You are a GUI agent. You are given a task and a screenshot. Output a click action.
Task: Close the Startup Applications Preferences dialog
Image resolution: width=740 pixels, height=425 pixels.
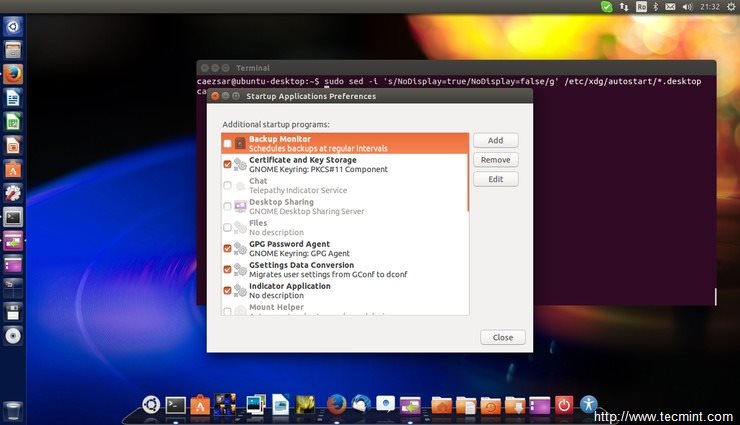pyautogui.click(x=502, y=337)
